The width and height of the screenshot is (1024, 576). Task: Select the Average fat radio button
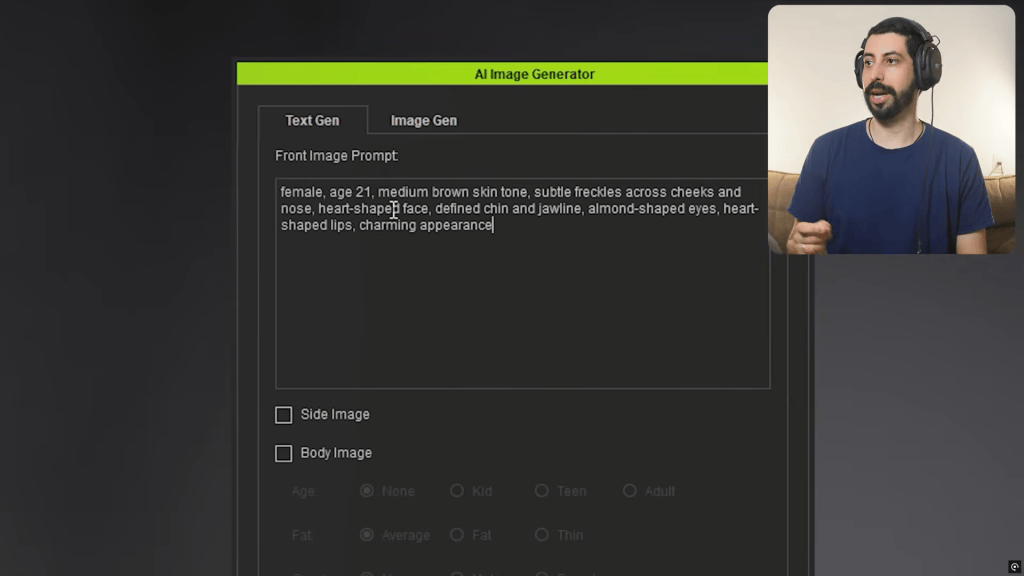pyautogui.click(x=367, y=535)
